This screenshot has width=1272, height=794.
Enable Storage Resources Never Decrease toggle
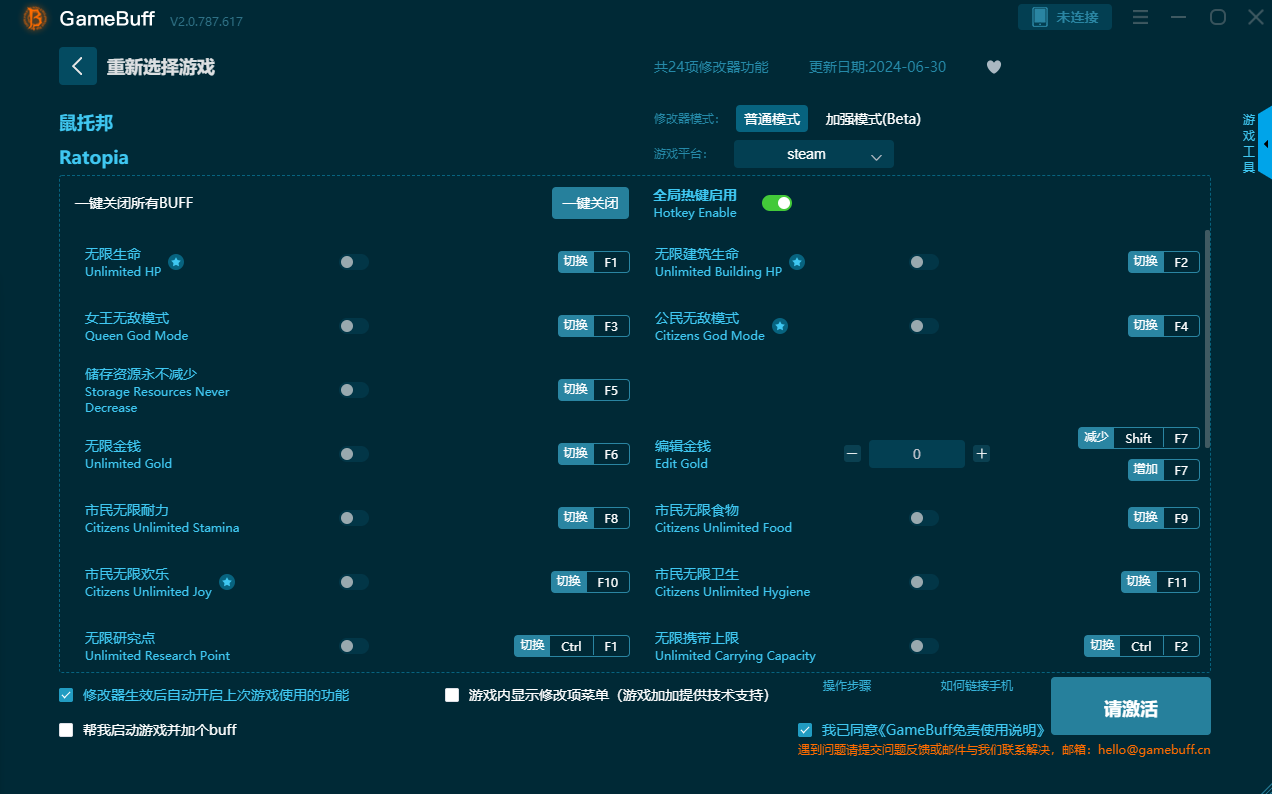point(354,390)
